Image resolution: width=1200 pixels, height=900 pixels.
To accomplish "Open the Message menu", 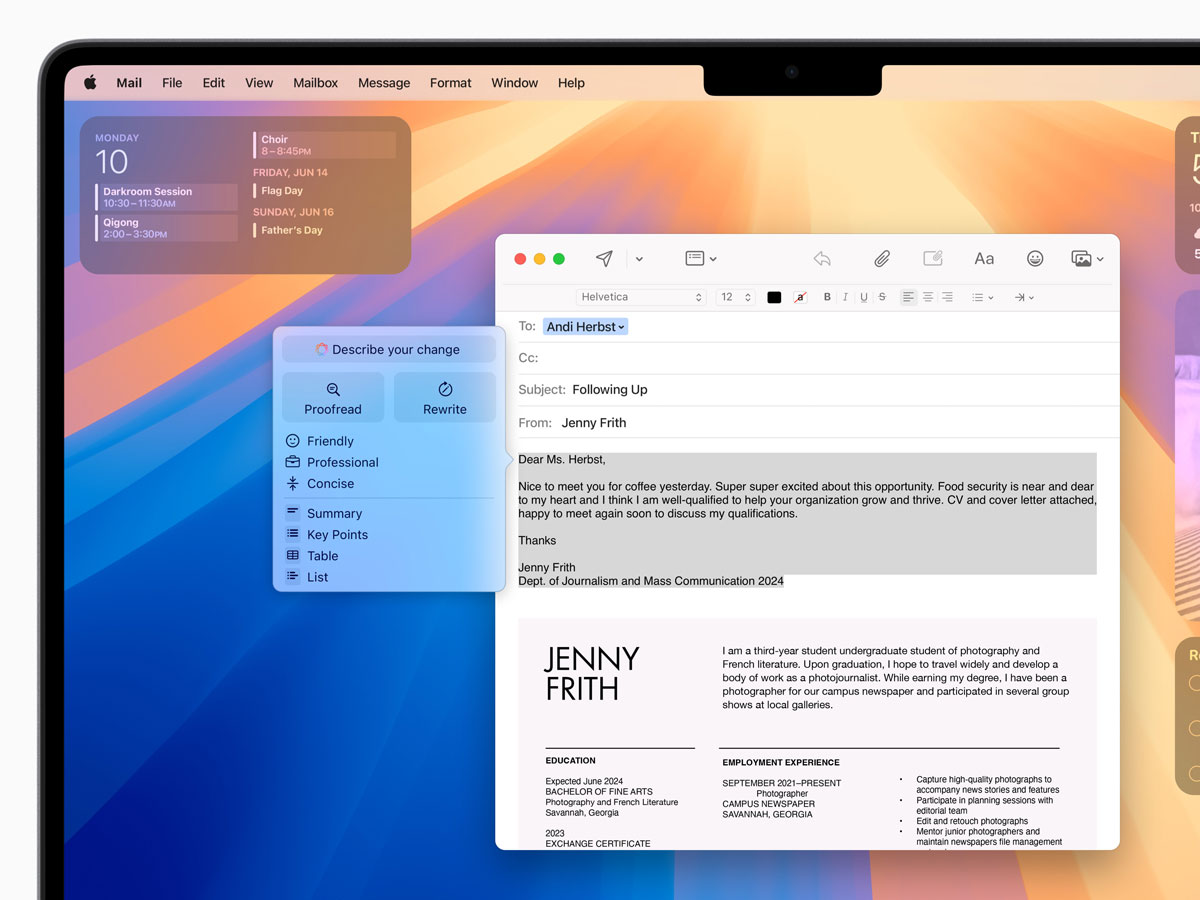I will pyautogui.click(x=384, y=83).
